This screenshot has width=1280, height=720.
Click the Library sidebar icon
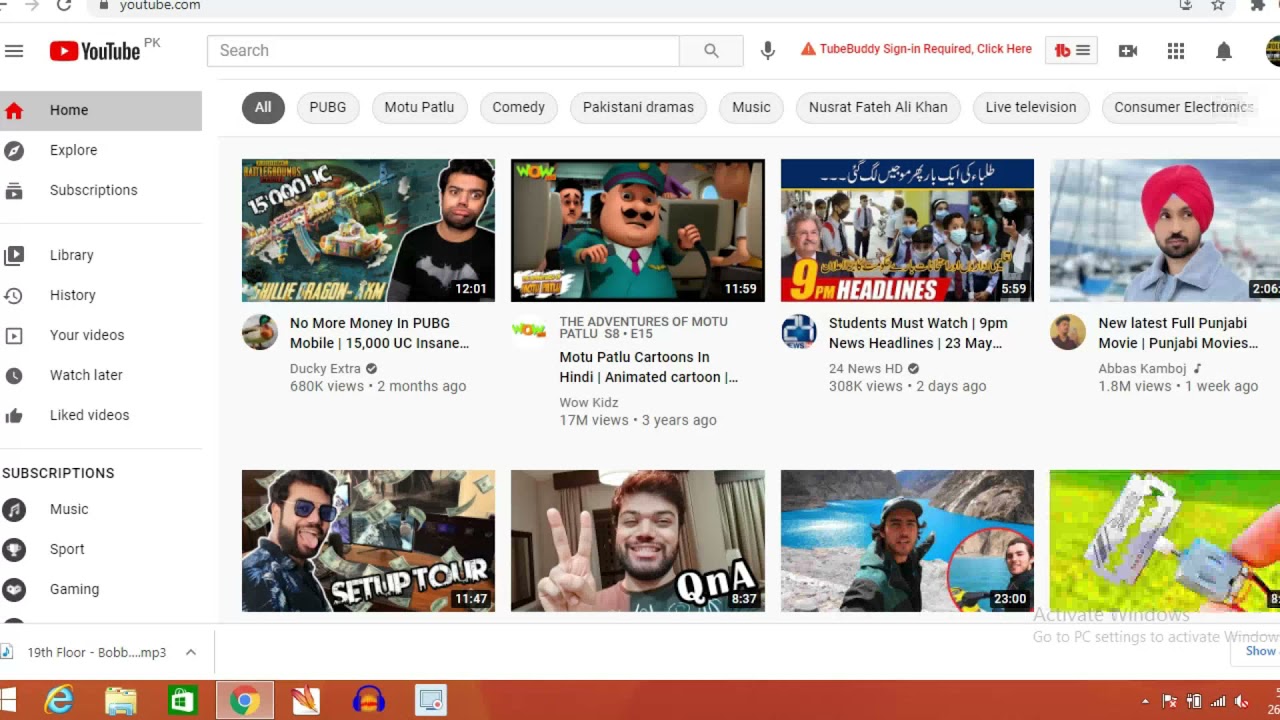point(14,255)
